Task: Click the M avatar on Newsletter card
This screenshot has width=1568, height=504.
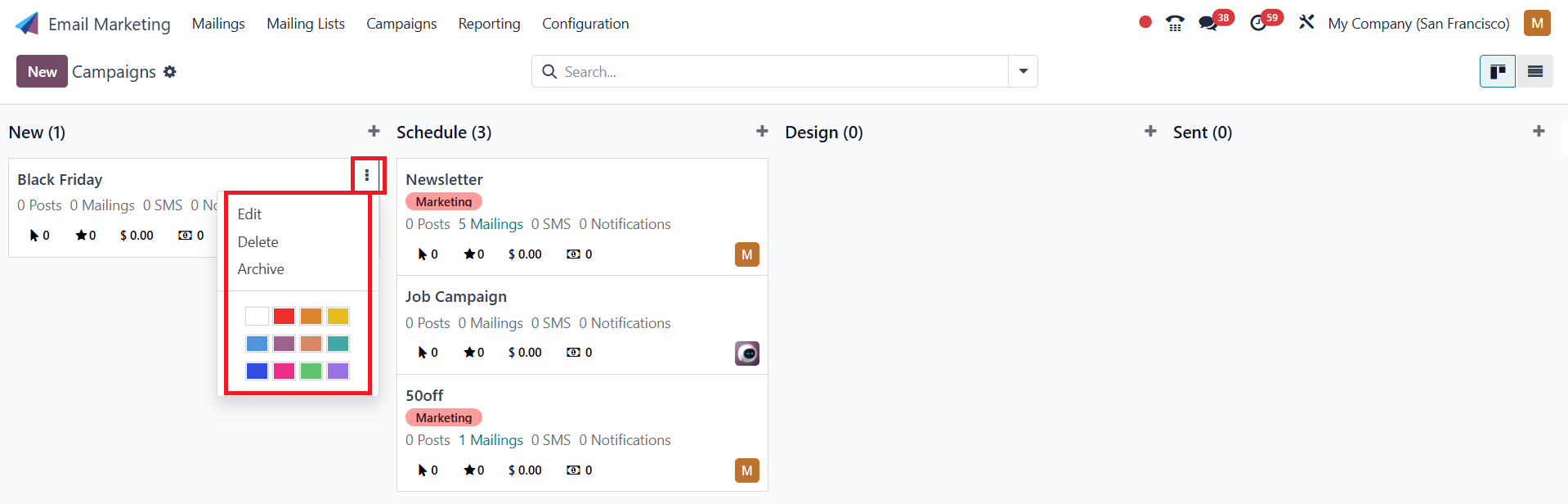Action: (x=747, y=254)
